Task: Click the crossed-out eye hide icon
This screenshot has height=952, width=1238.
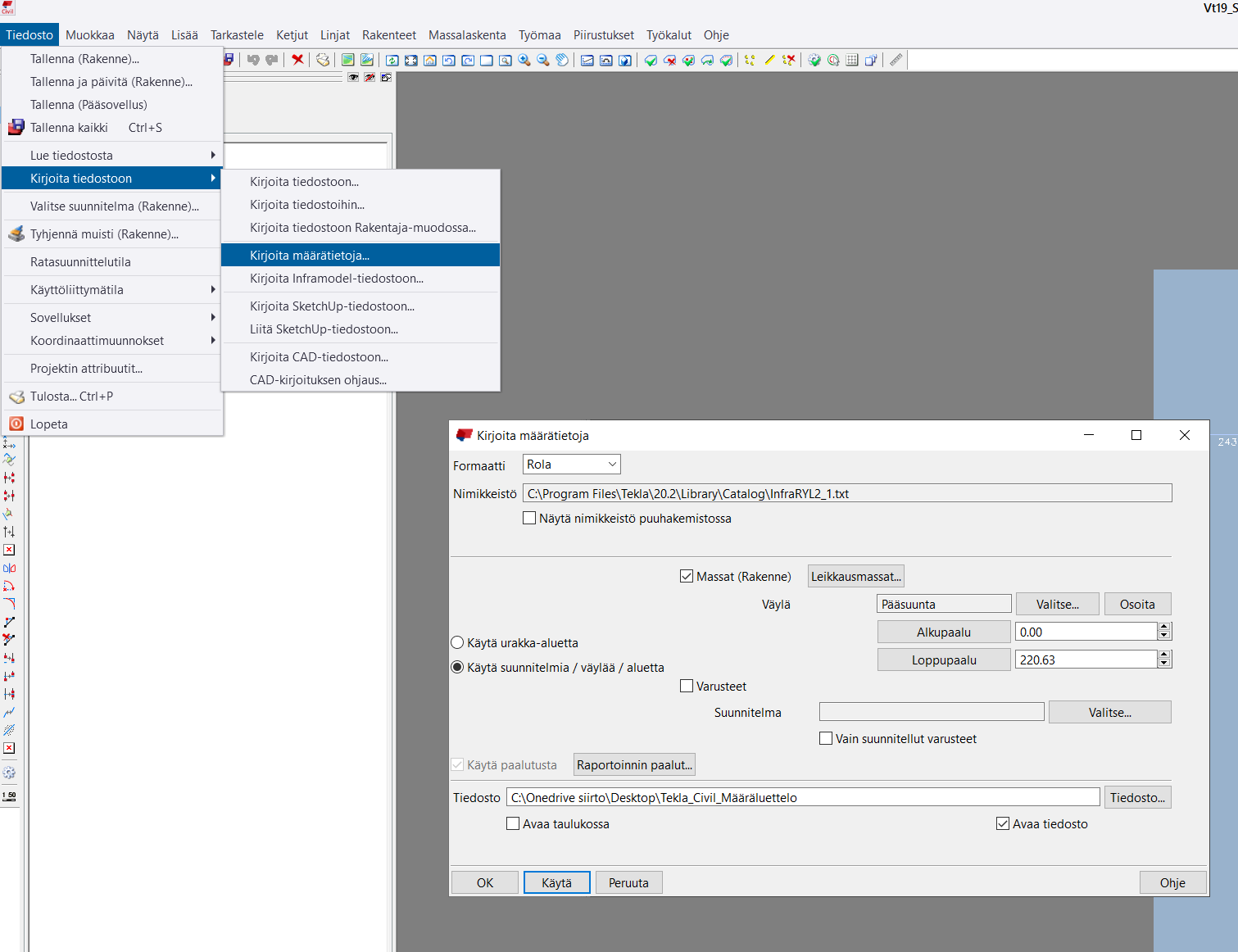Action: click(x=370, y=77)
